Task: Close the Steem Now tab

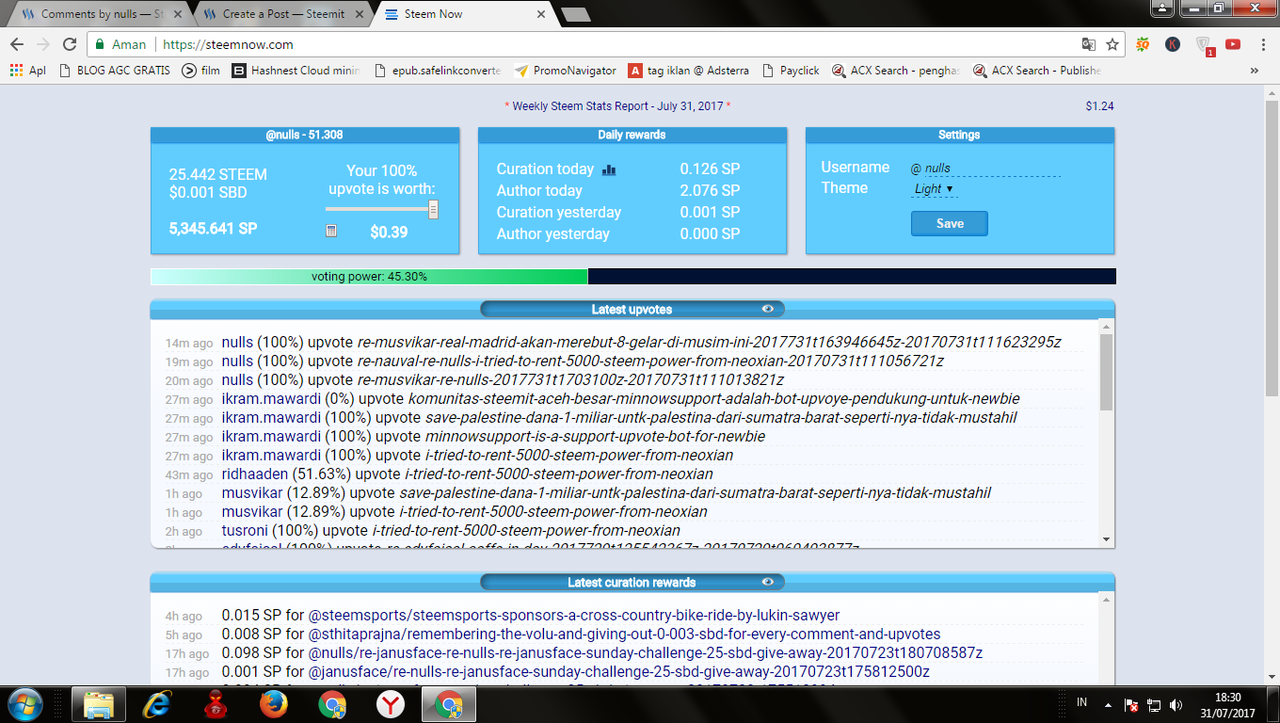Action: pos(541,14)
